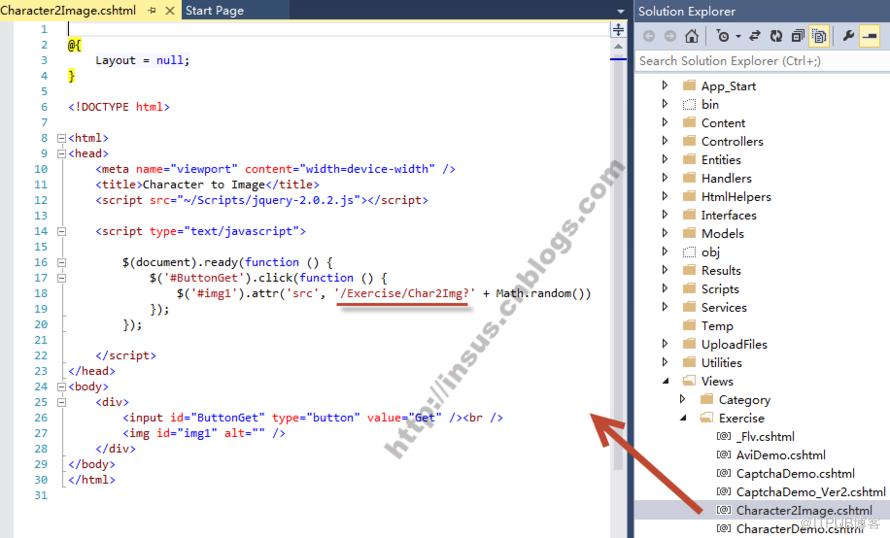890x538 pixels.
Task: Toggle the Show All Files button
Action: (x=819, y=36)
